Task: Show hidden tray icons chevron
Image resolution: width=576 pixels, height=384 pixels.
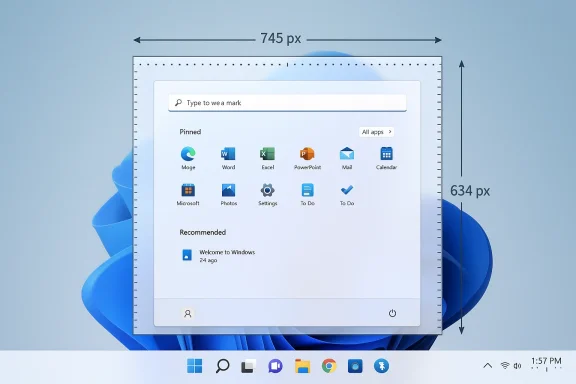Action: (487, 366)
